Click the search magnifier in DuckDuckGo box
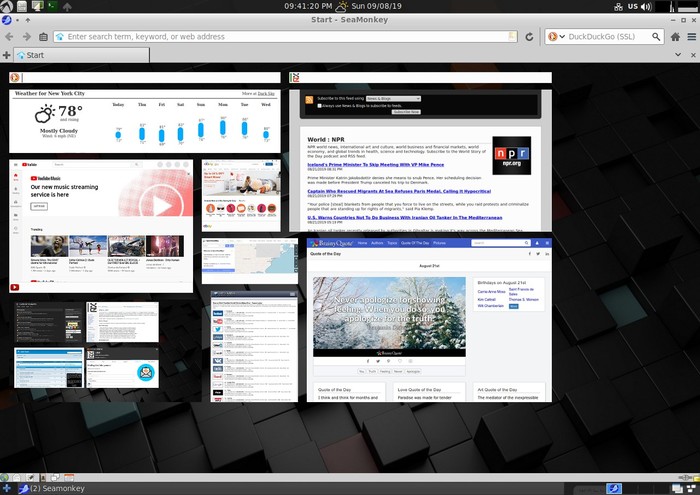 656,37
